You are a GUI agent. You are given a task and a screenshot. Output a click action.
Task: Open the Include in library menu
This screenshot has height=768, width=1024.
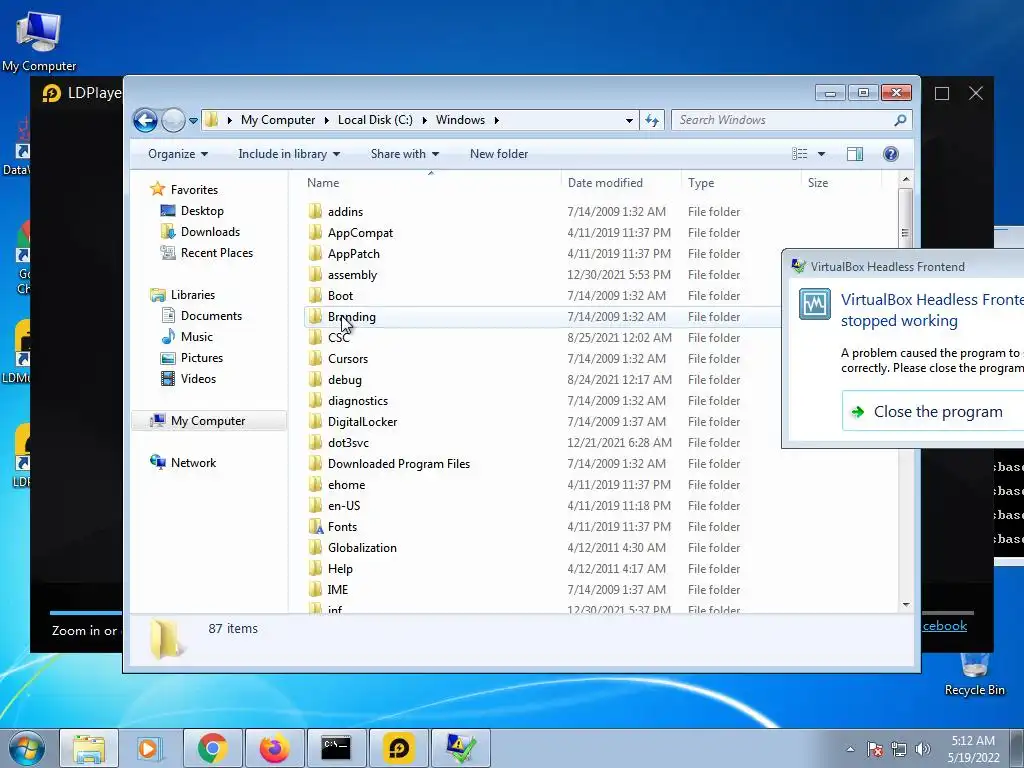pos(289,154)
